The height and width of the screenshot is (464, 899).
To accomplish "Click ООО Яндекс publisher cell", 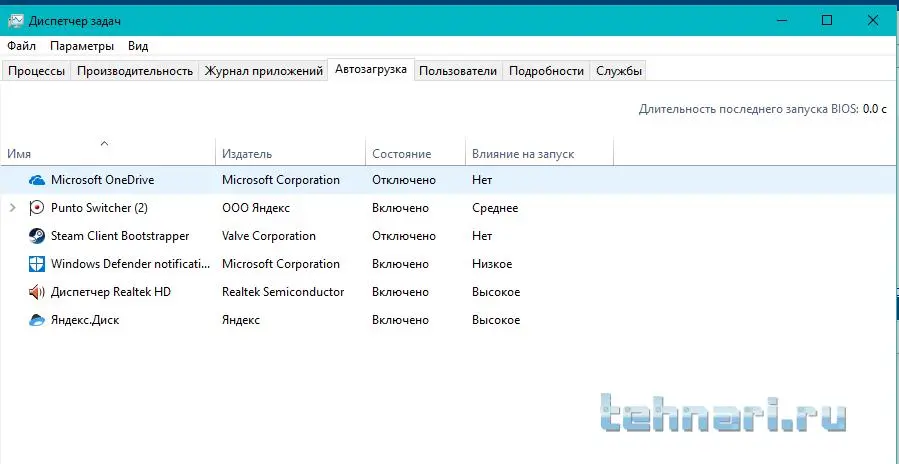I will tap(256, 208).
